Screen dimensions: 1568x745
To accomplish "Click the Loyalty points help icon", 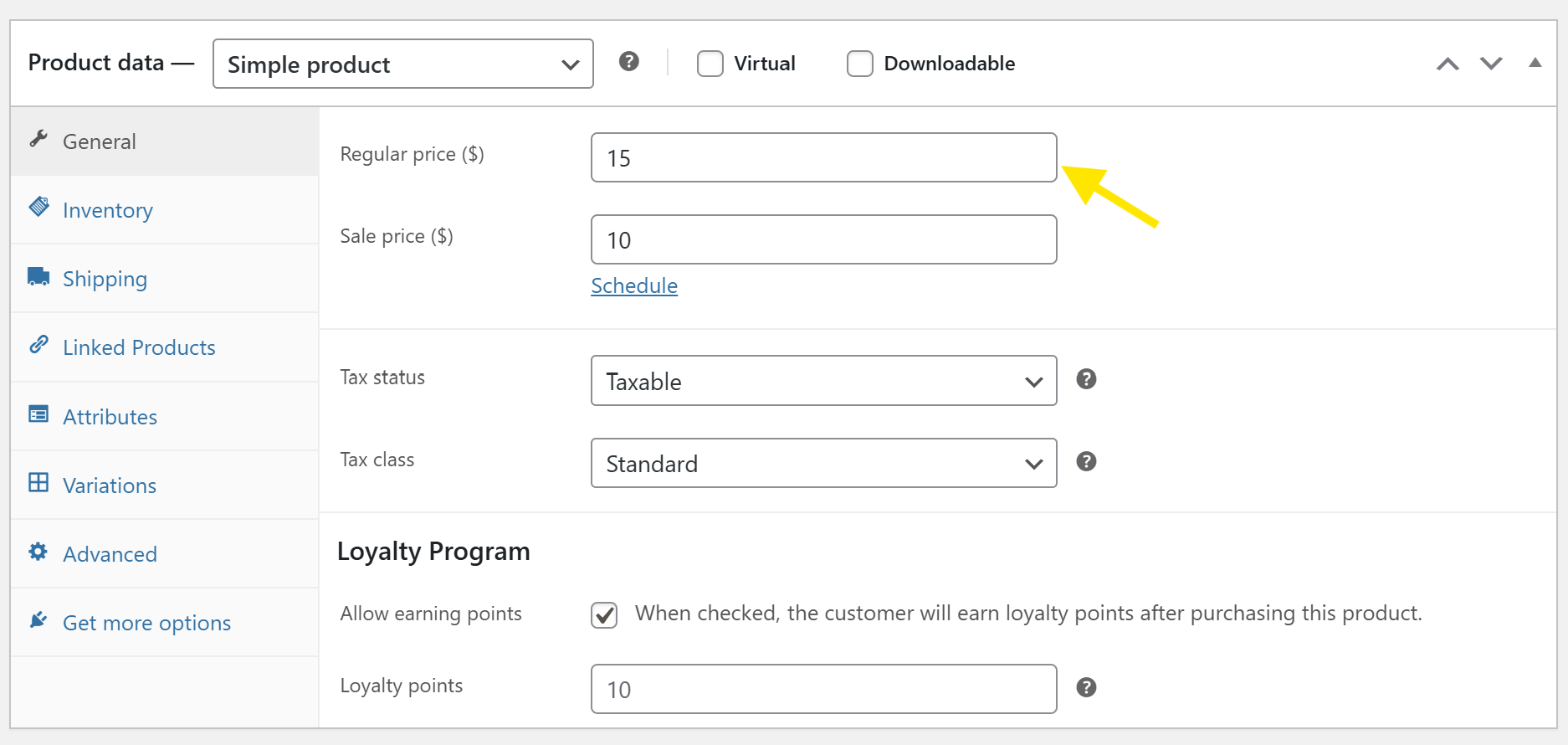I will [1086, 687].
